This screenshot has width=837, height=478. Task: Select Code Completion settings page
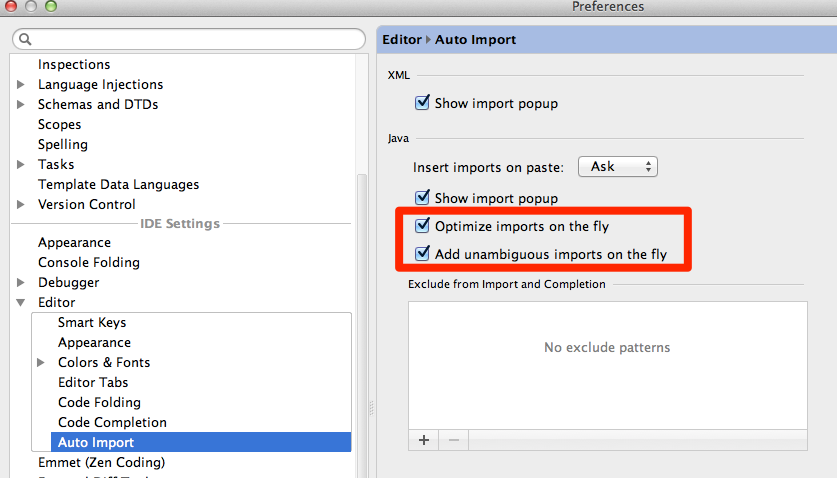[112, 422]
